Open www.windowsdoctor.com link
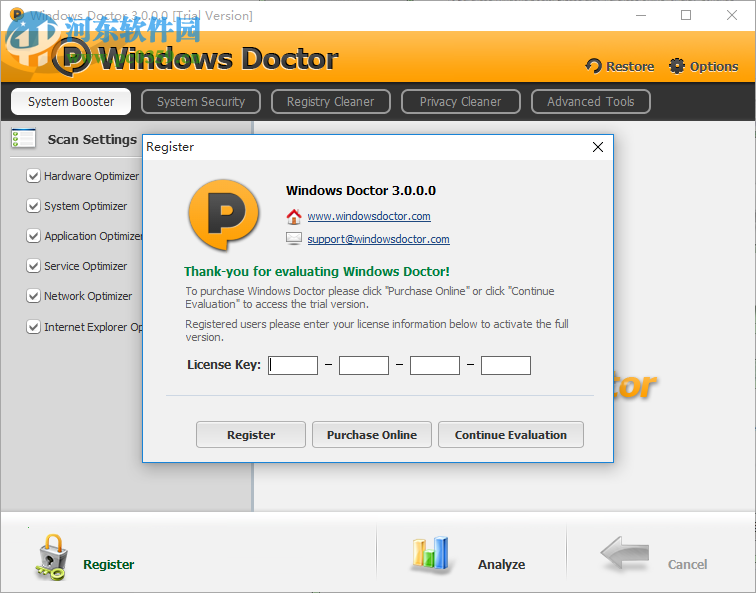The height and width of the screenshot is (593, 756). pos(369,216)
